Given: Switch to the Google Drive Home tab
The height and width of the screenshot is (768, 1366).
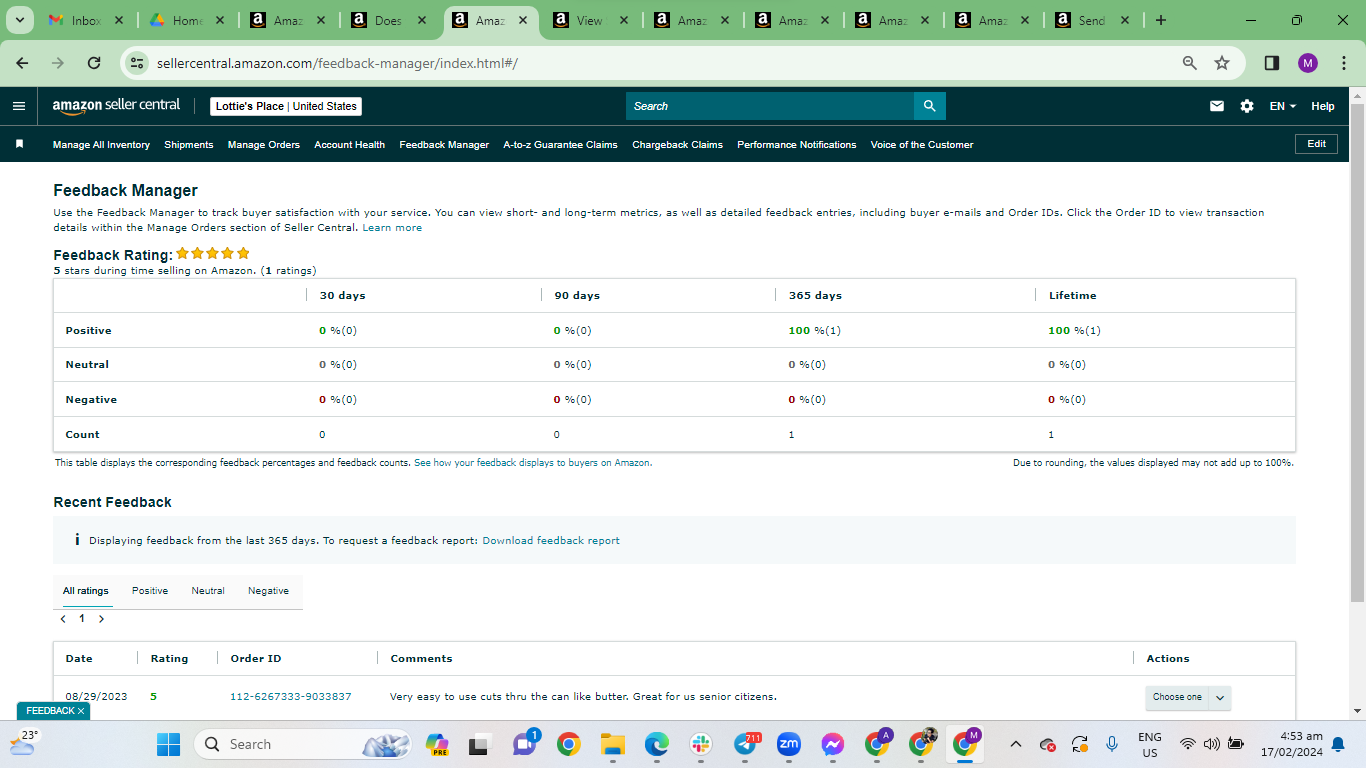Looking at the screenshot, I should coord(186,20).
